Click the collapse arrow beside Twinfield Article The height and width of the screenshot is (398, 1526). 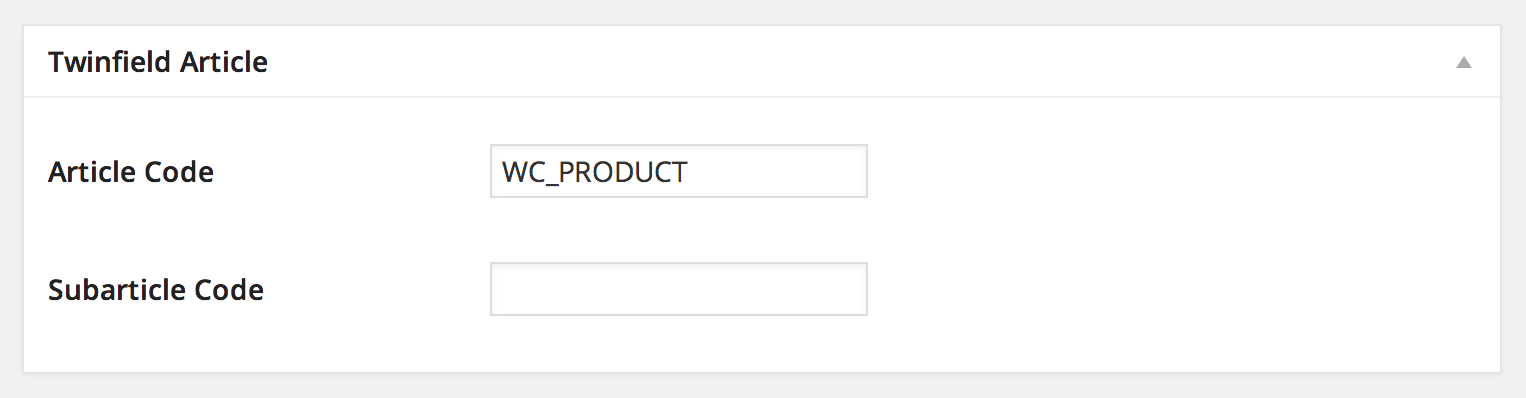[1463, 62]
